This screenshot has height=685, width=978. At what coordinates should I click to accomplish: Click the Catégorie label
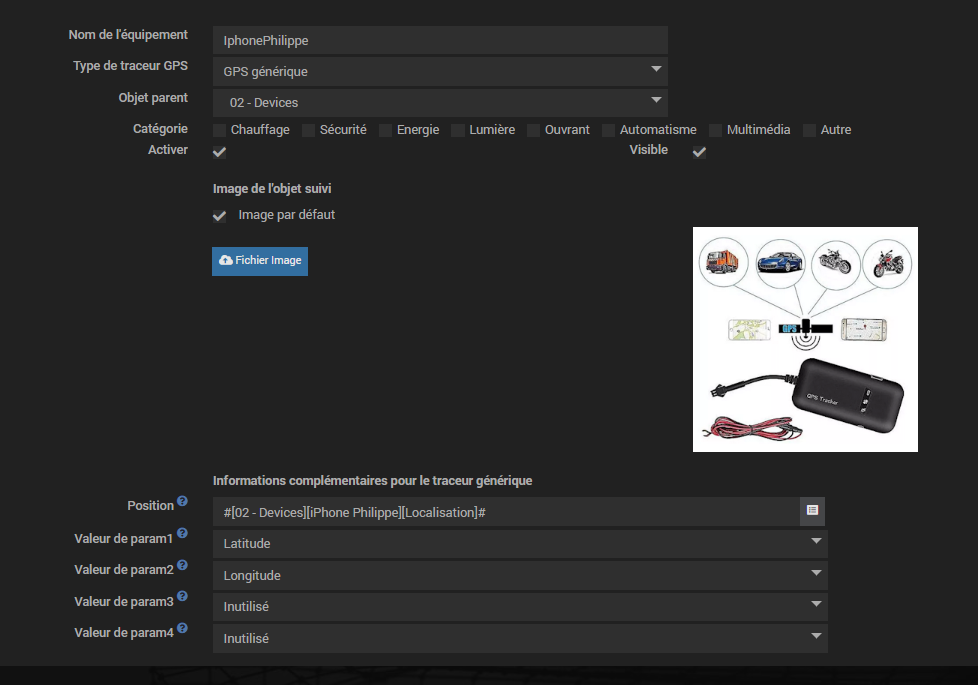point(160,129)
